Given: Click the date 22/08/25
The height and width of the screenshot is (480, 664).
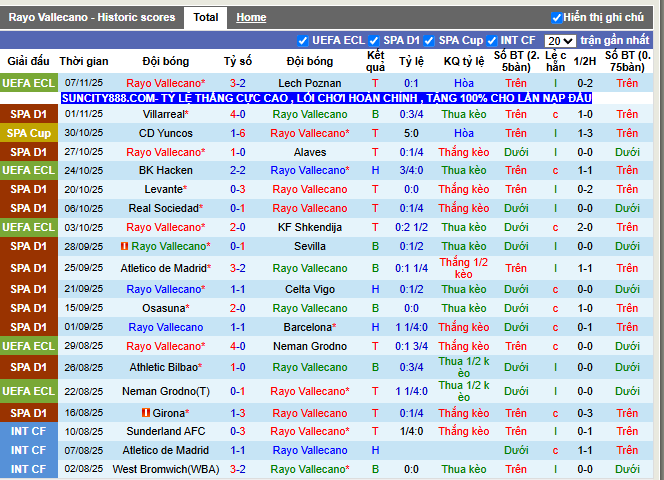Looking at the screenshot, I should [84, 391].
